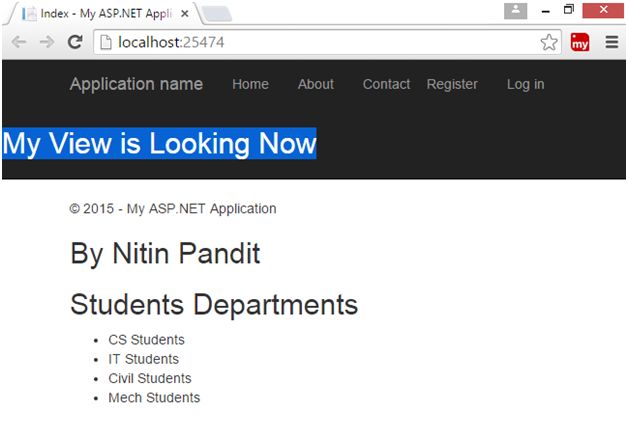Open the Chrome hamburger menu
Image resolution: width=628 pixels, height=440 pixels.
[x=612, y=42]
